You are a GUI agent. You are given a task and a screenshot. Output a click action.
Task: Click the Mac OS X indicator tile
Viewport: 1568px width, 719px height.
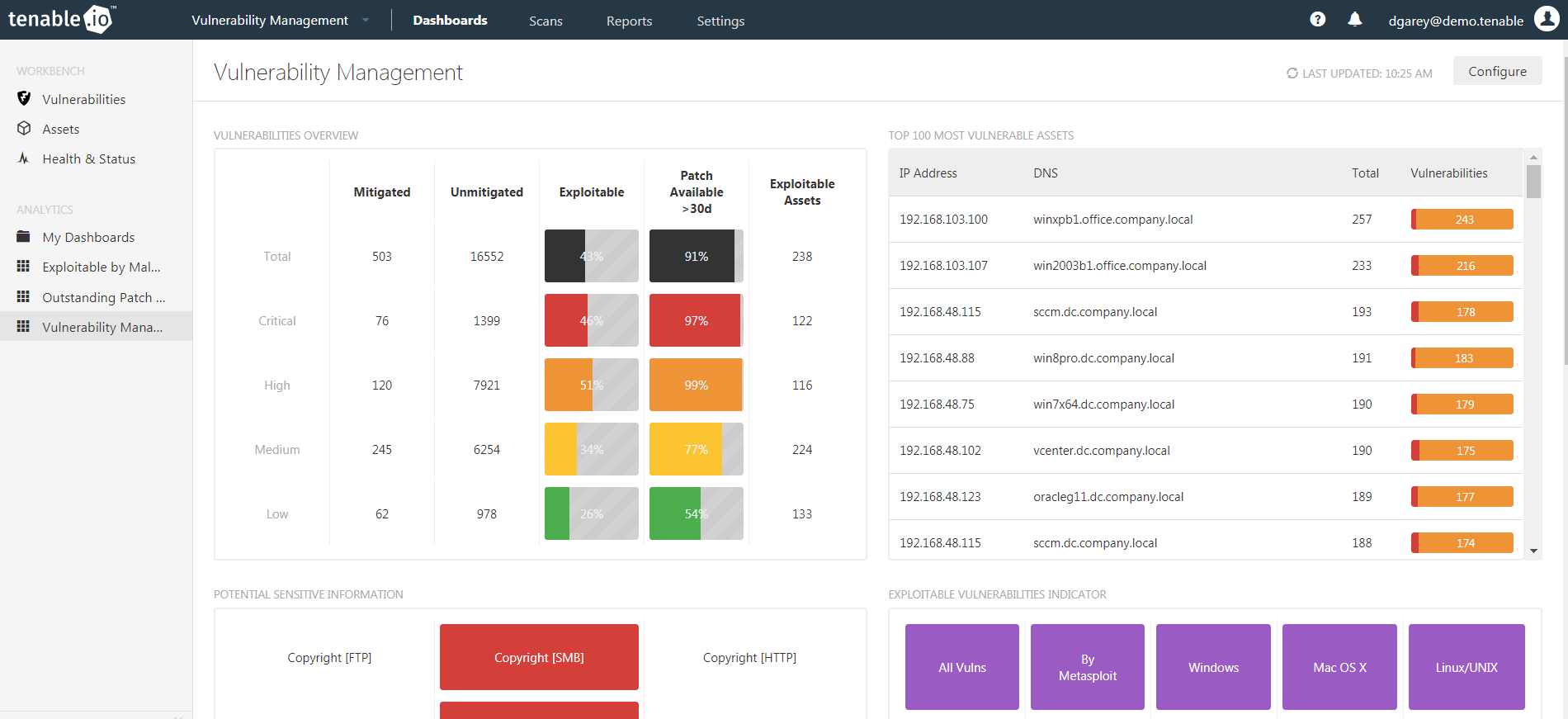click(1339, 667)
